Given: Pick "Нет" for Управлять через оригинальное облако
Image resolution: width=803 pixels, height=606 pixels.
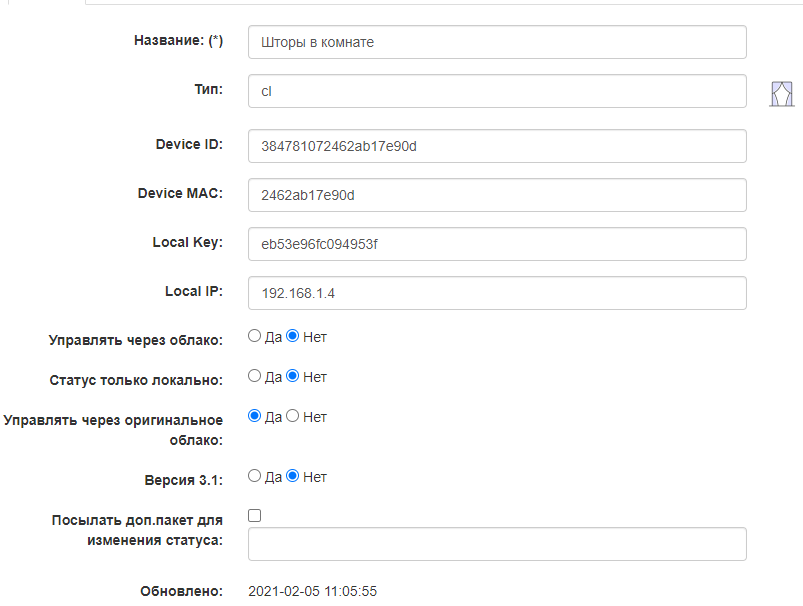Looking at the screenshot, I should pyautogui.click(x=293, y=417).
